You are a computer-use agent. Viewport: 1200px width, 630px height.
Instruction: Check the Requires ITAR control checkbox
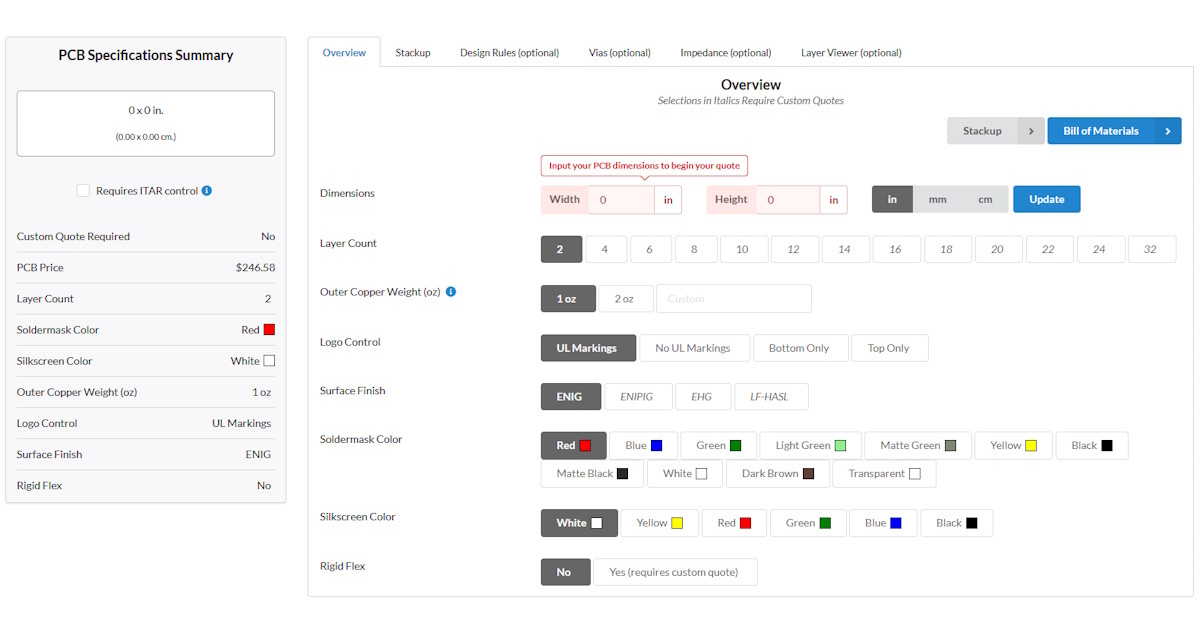click(x=83, y=190)
